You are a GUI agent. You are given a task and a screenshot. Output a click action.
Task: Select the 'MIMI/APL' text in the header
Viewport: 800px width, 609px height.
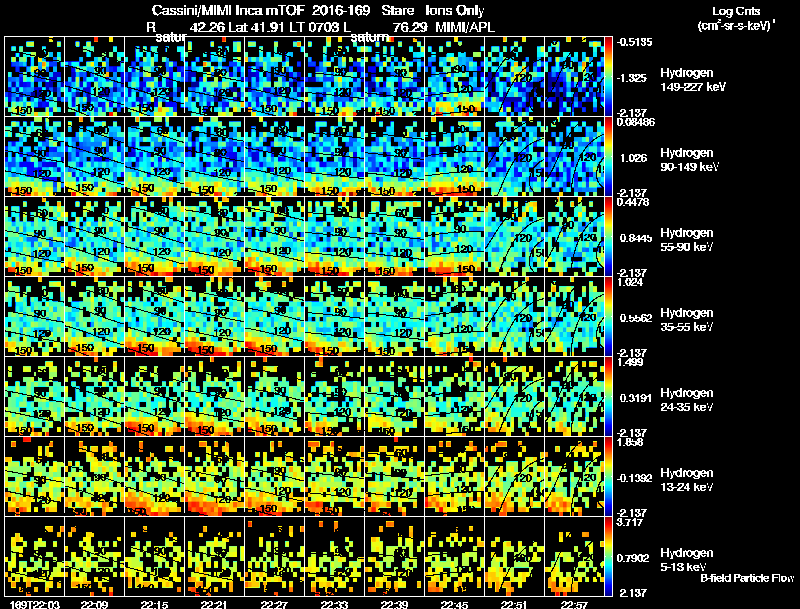click(464, 27)
